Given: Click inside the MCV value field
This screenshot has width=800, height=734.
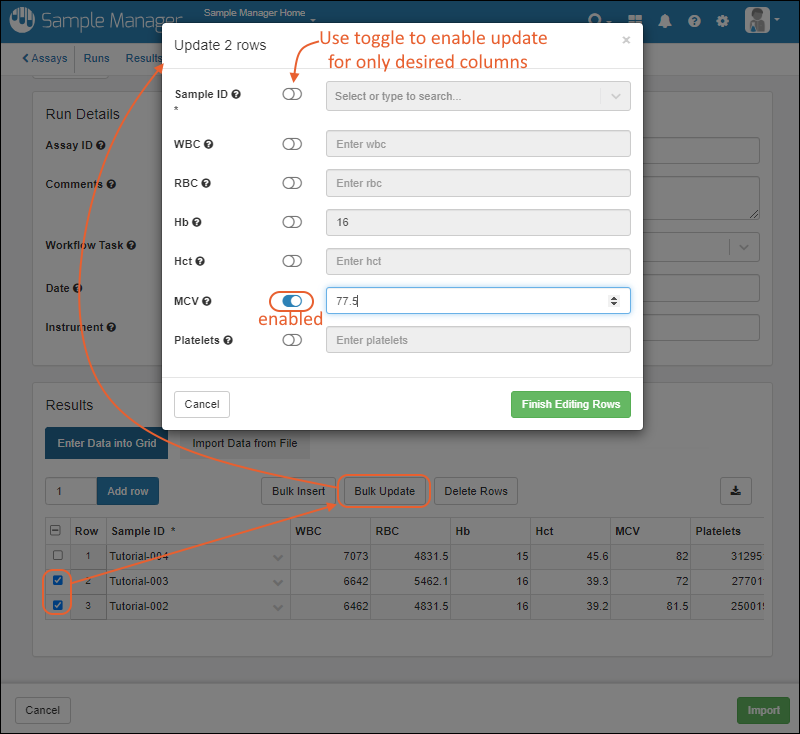Looking at the screenshot, I should pyautogui.click(x=470, y=301).
